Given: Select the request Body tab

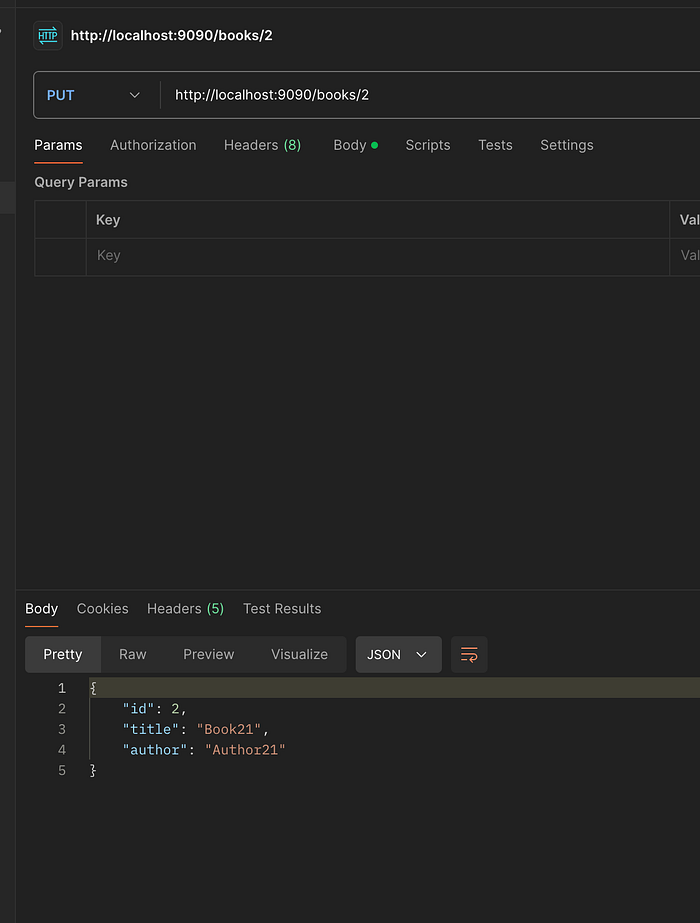Looking at the screenshot, I should pyautogui.click(x=355, y=145).
